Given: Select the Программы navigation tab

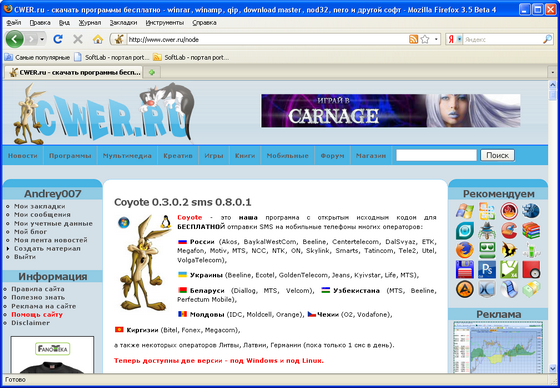Looking at the screenshot, I should pos(70,155).
